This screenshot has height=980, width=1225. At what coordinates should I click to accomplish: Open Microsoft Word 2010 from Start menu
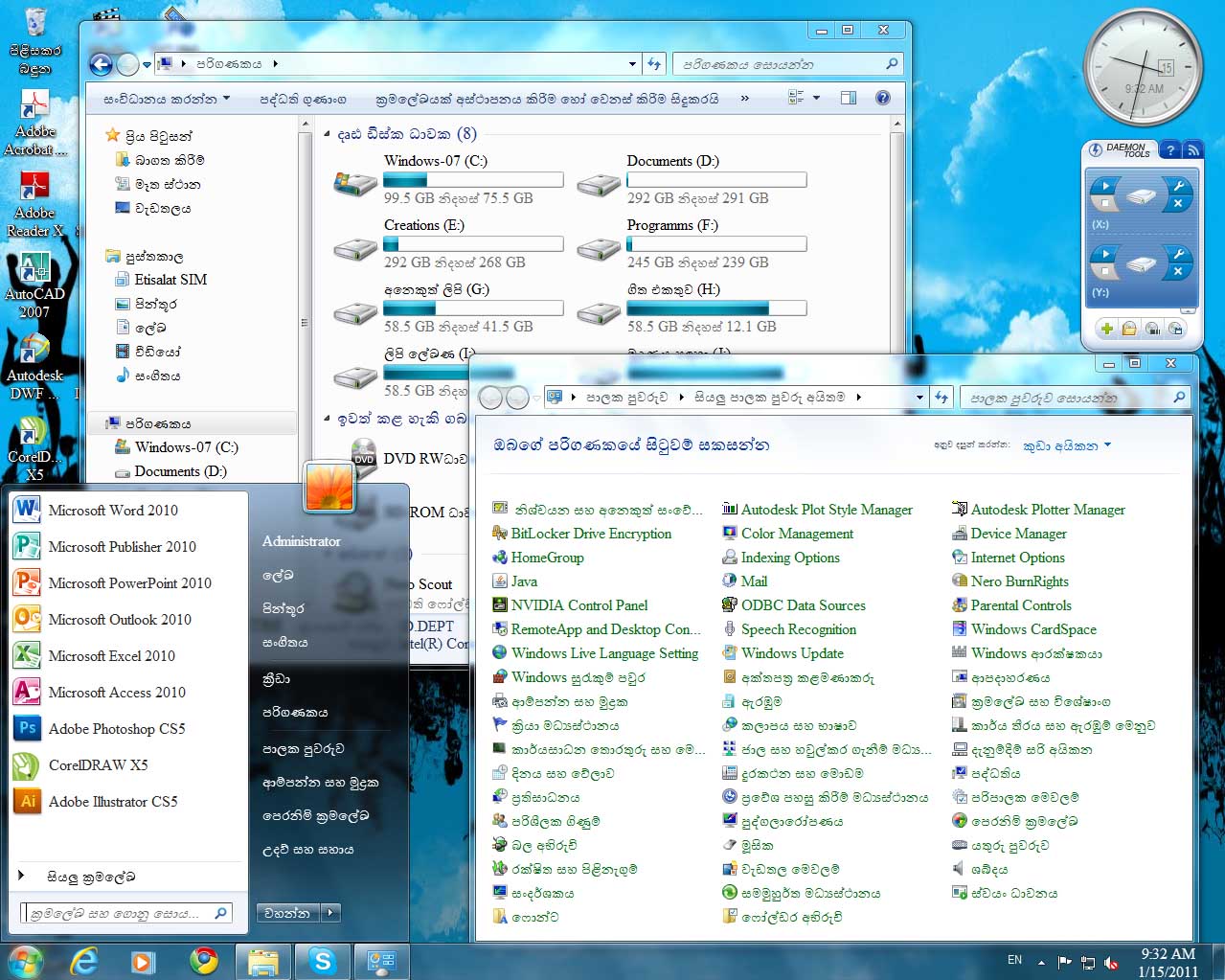[113, 511]
